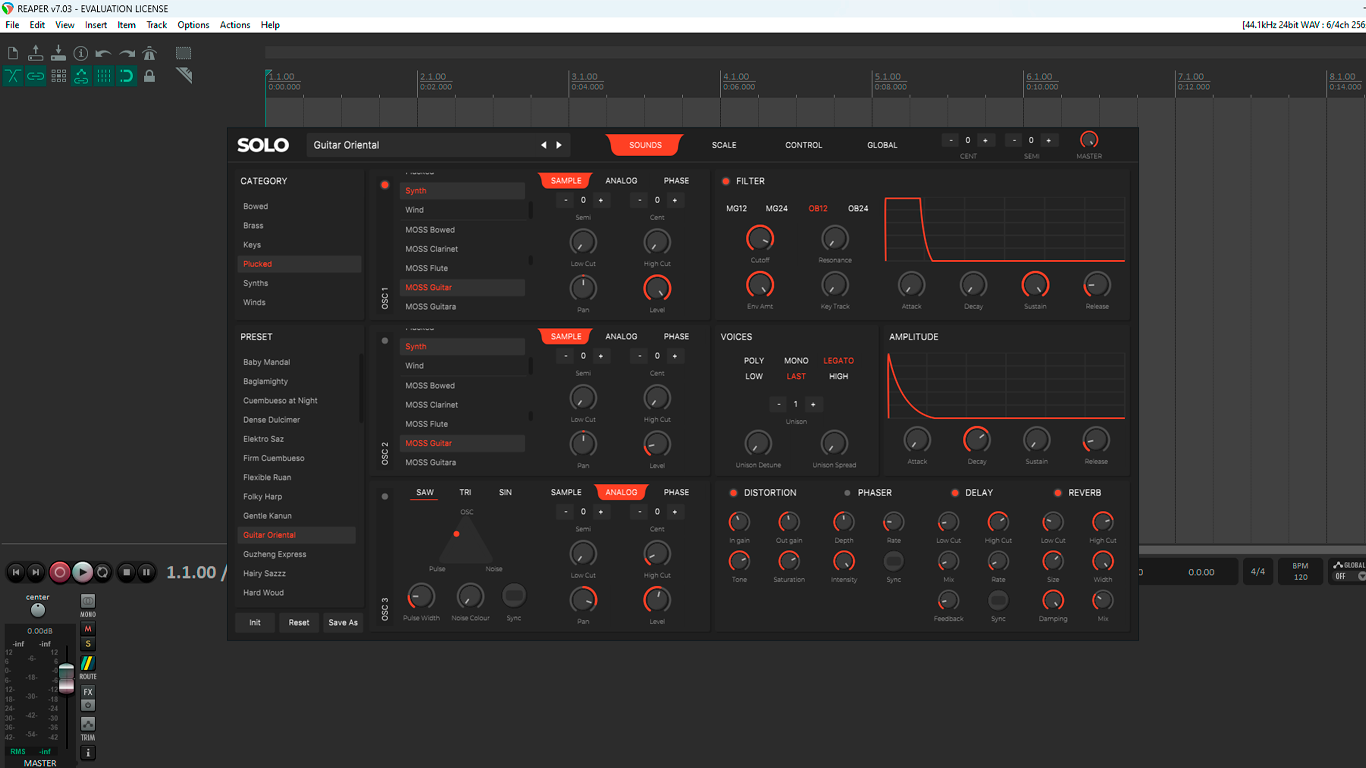This screenshot has height=768, width=1366.
Task: Toggle the grid lines icon
Action: coord(104,76)
